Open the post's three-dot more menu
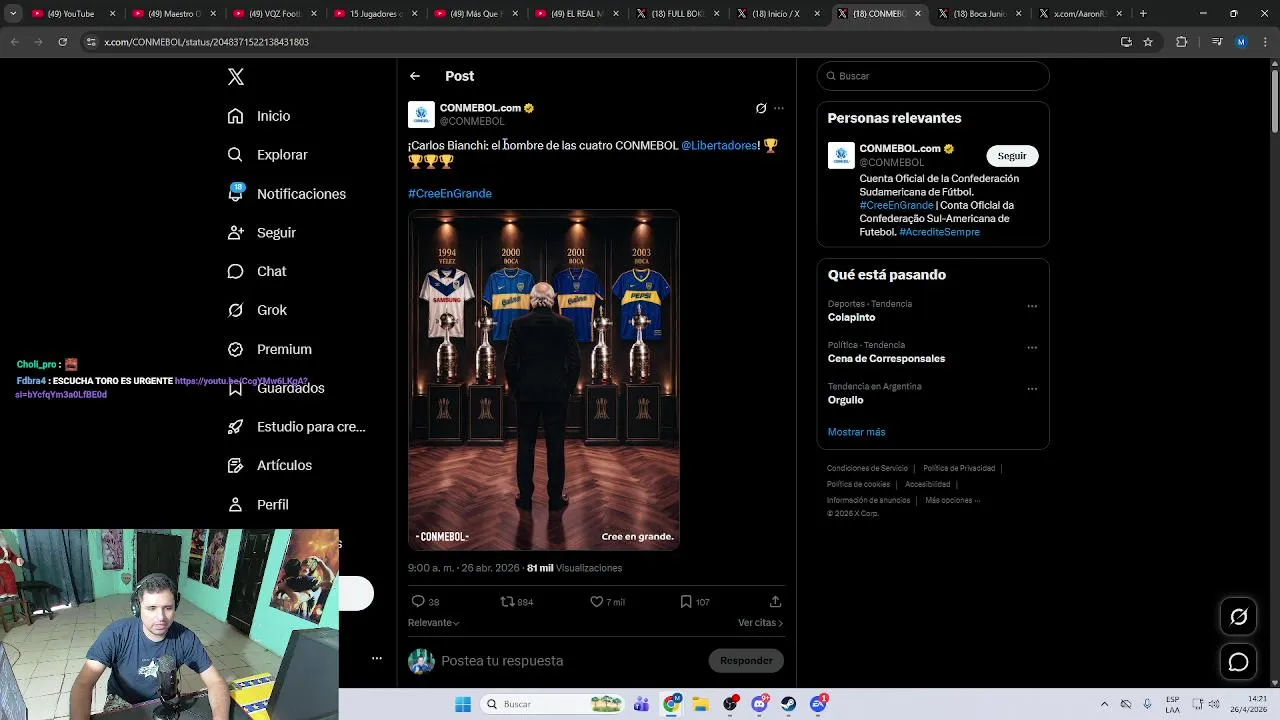This screenshot has width=1280, height=720. click(x=779, y=108)
